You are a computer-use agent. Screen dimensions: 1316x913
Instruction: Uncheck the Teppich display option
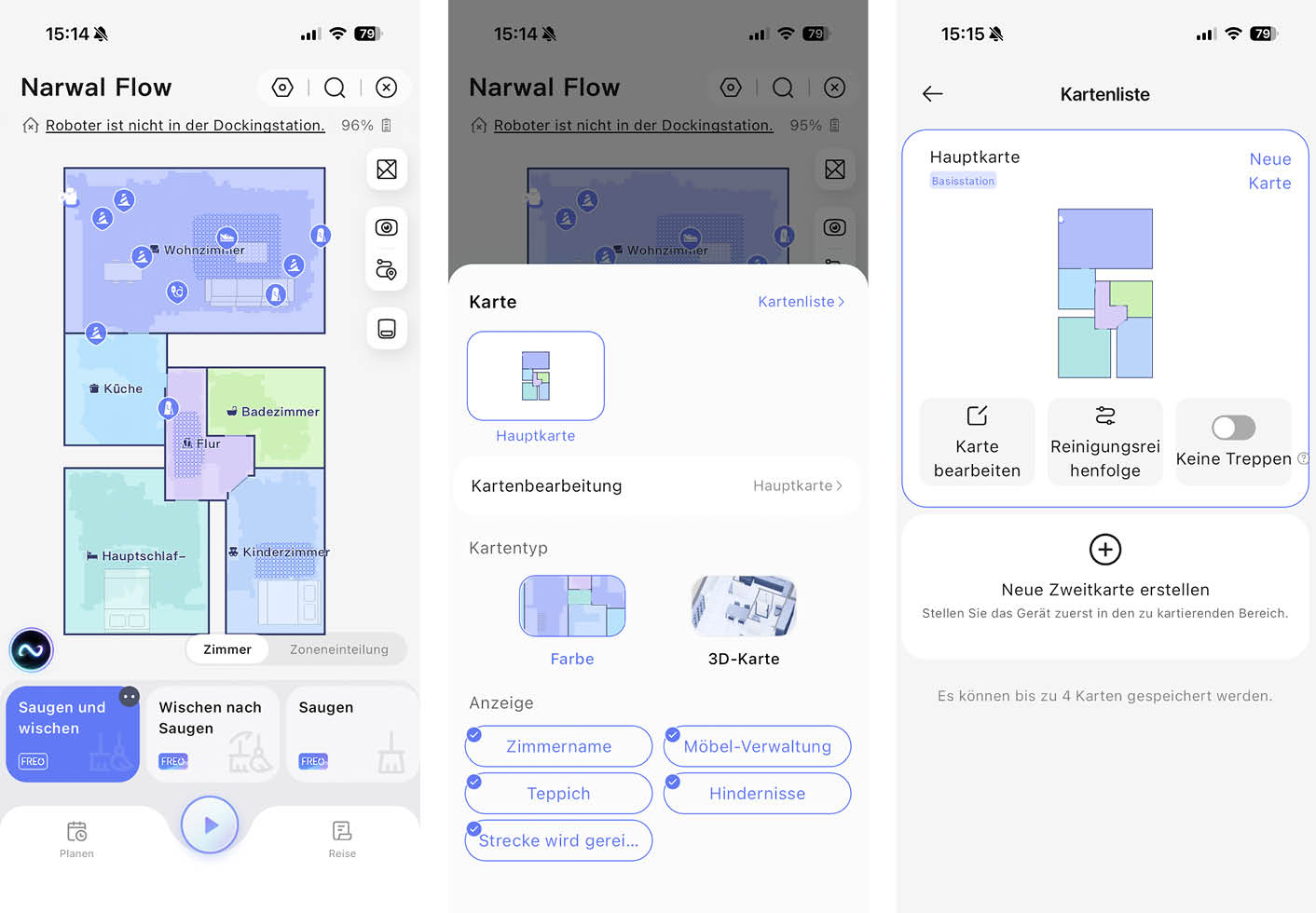557,793
